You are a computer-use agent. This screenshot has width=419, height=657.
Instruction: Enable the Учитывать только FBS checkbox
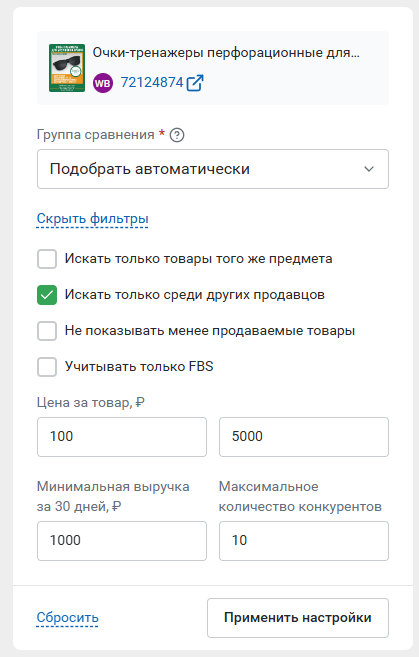click(47, 367)
